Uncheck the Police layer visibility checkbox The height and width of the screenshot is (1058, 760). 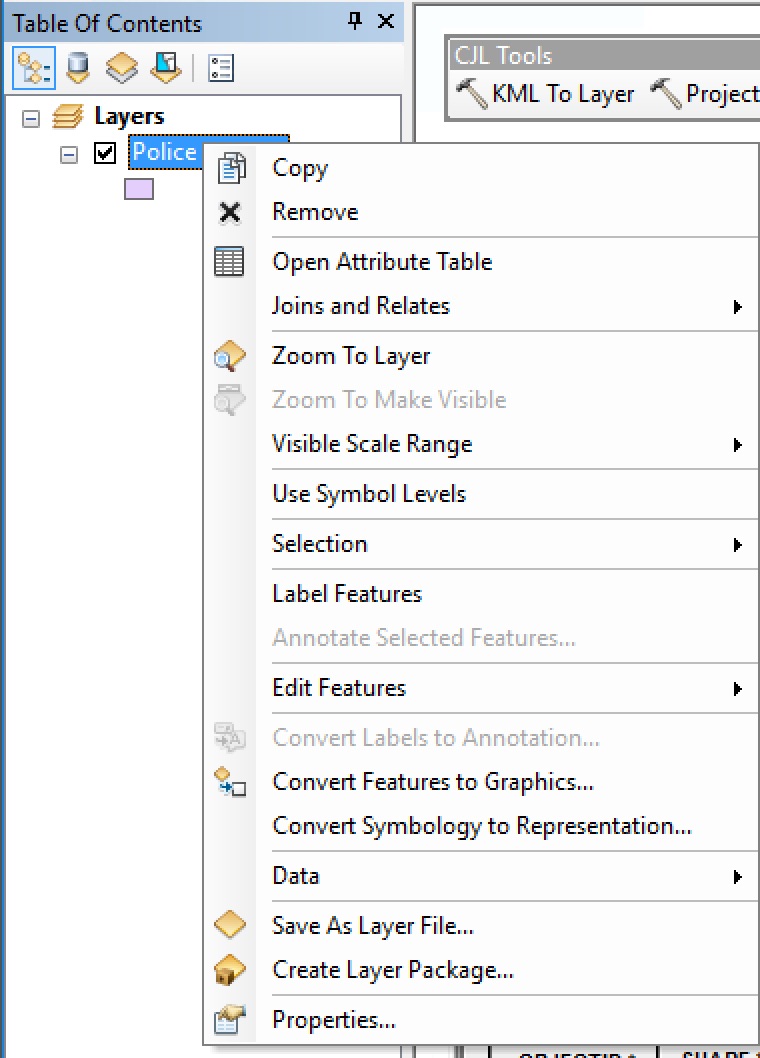(105, 153)
